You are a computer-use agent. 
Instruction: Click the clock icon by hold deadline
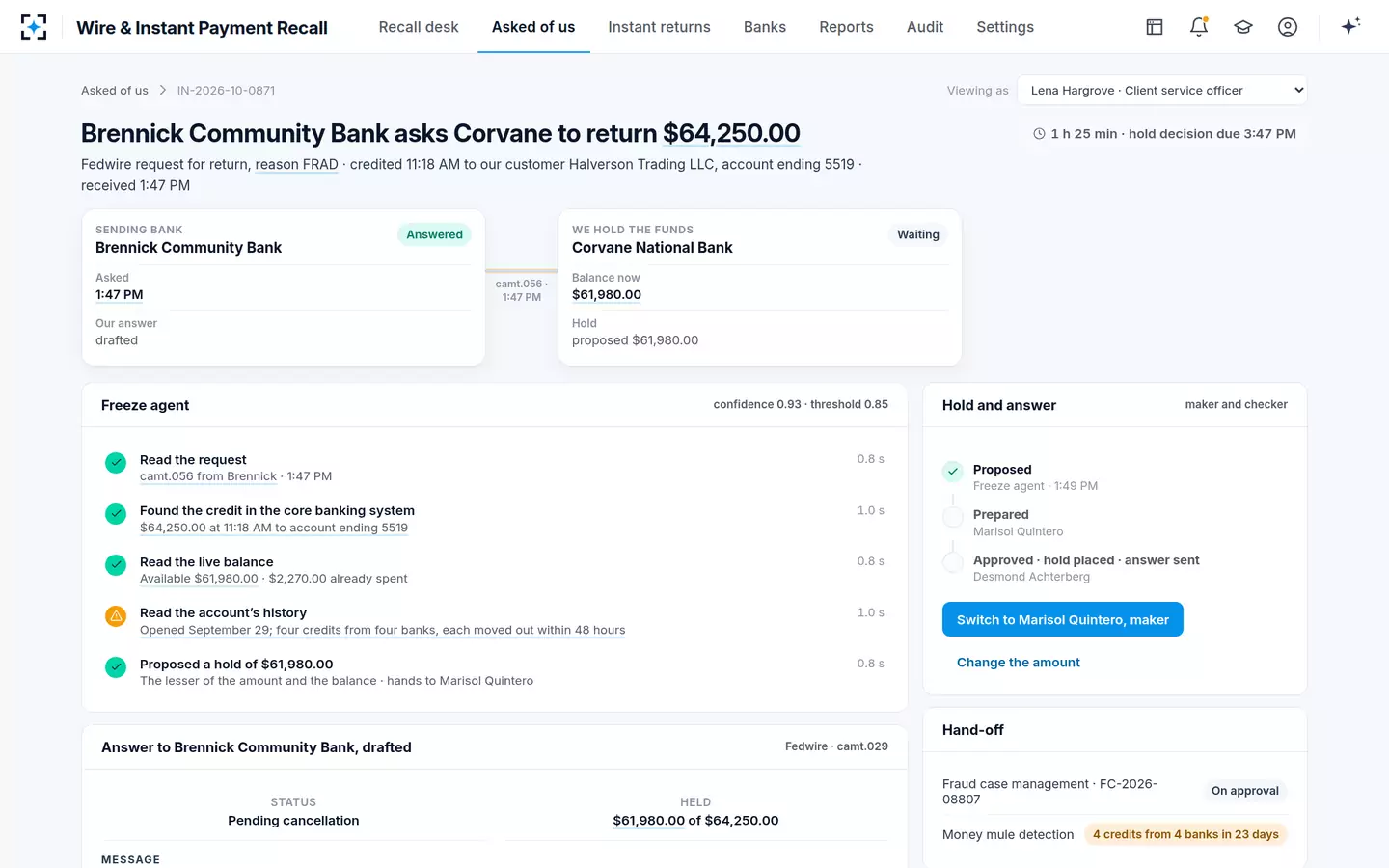coord(1039,134)
